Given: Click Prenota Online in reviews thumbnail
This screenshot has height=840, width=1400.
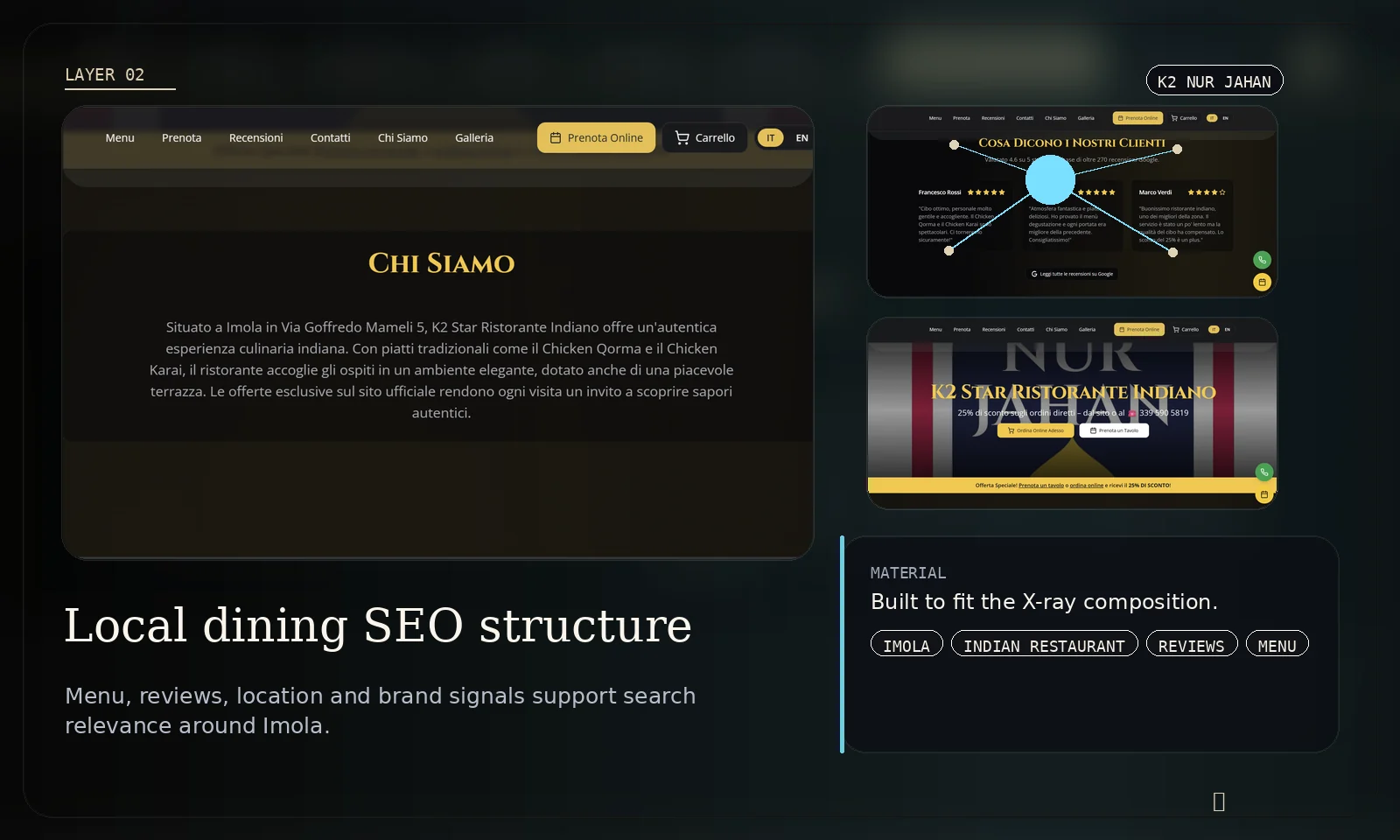Looking at the screenshot, I should point(1137,118).
